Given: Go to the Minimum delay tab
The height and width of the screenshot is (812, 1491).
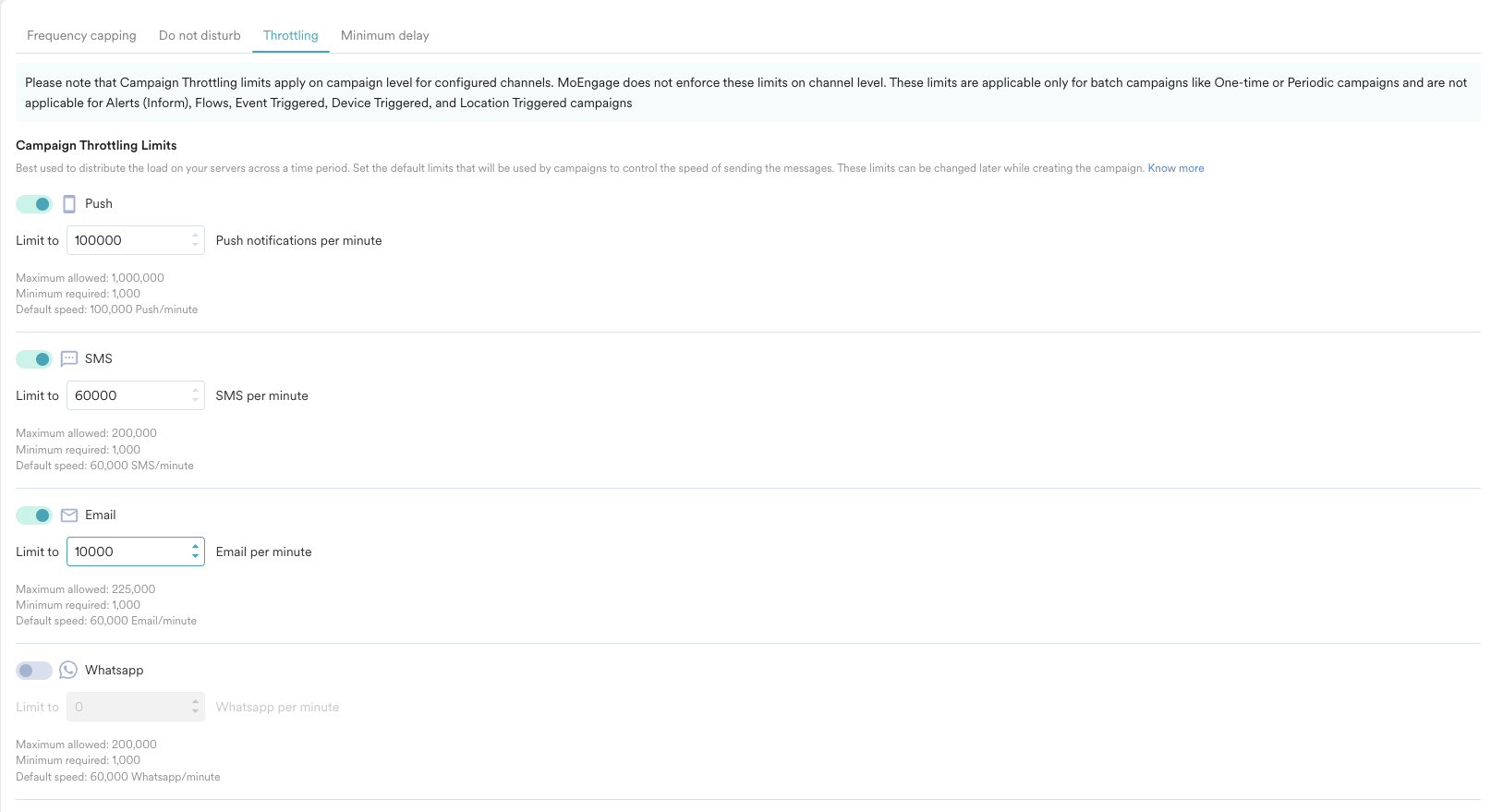Looking at the screenshot, I should tap(384, 36).
